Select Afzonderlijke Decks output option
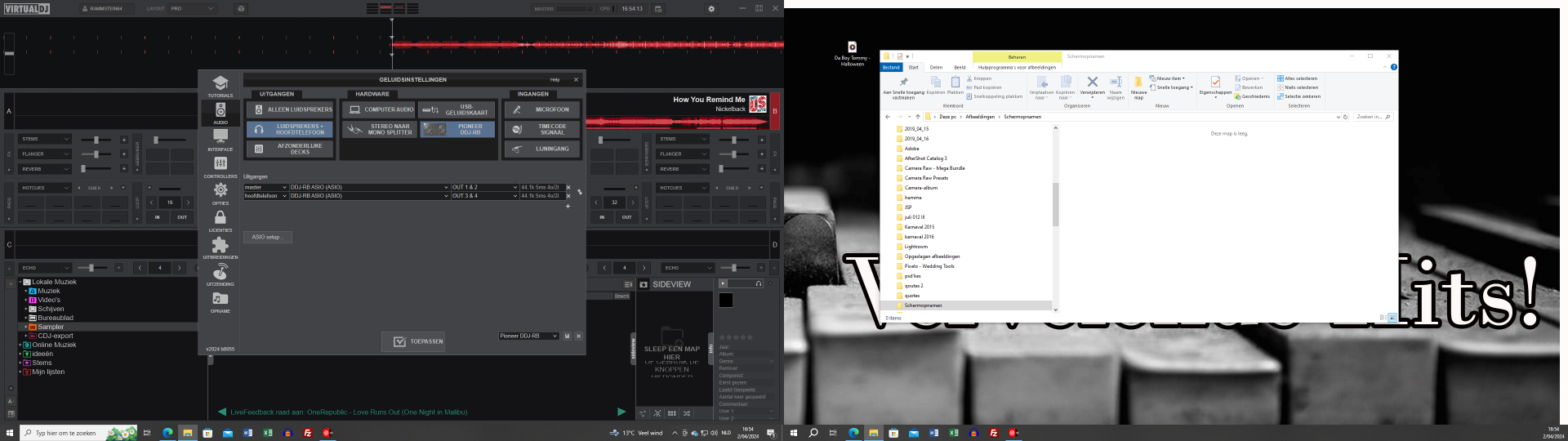The width and height of the screenshot is (1568, 441). coord(290,149)
